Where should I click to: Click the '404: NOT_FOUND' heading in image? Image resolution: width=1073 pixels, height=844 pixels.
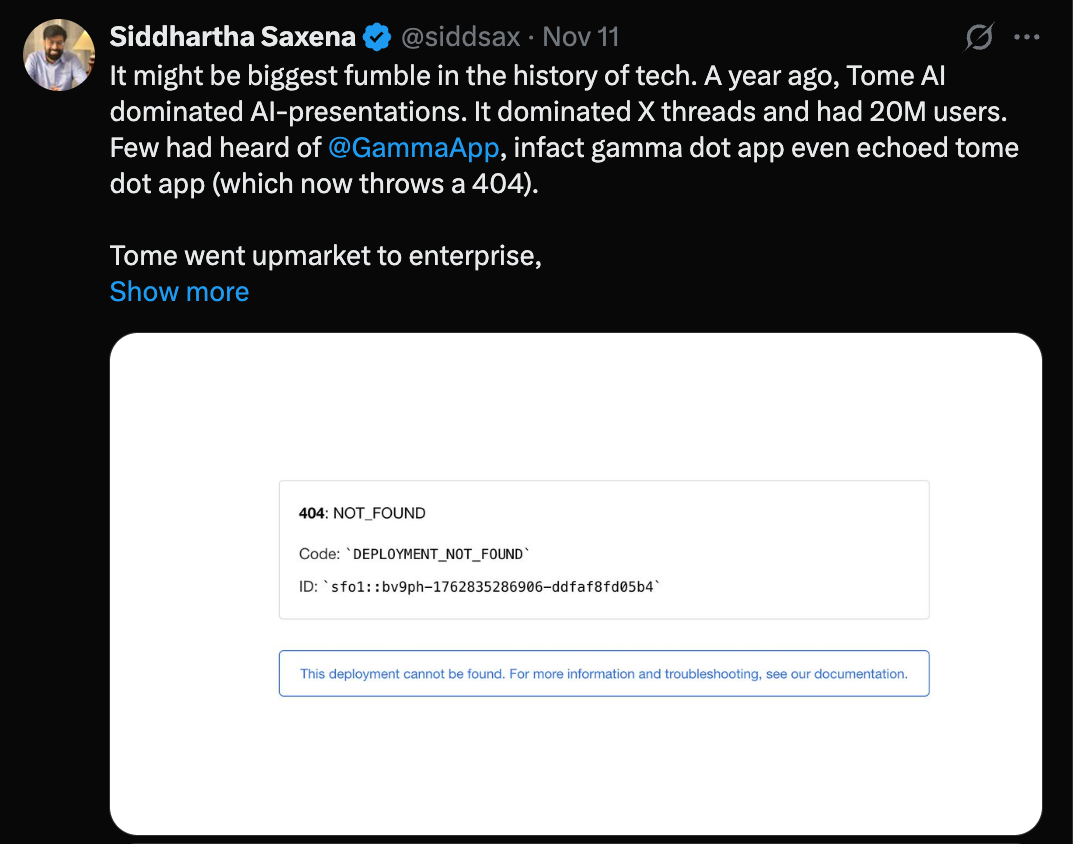(362, 513)
